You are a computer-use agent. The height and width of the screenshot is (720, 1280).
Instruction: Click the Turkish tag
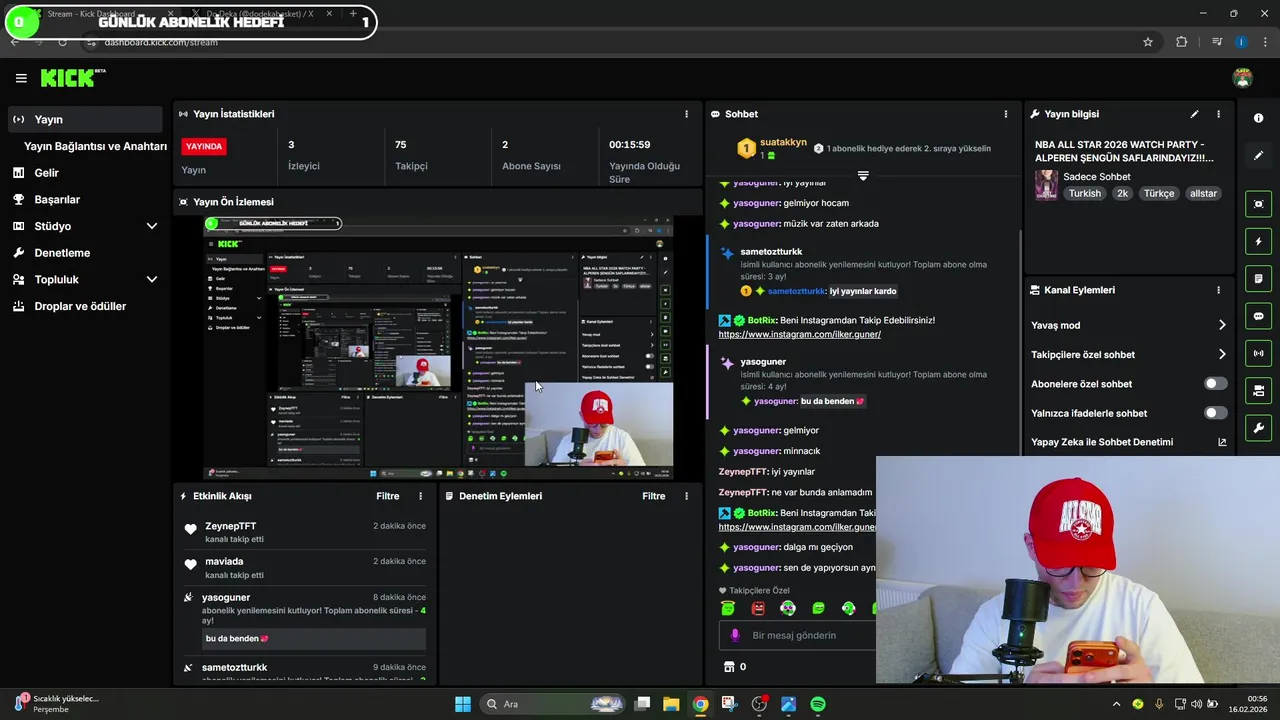pos(1084,193)
